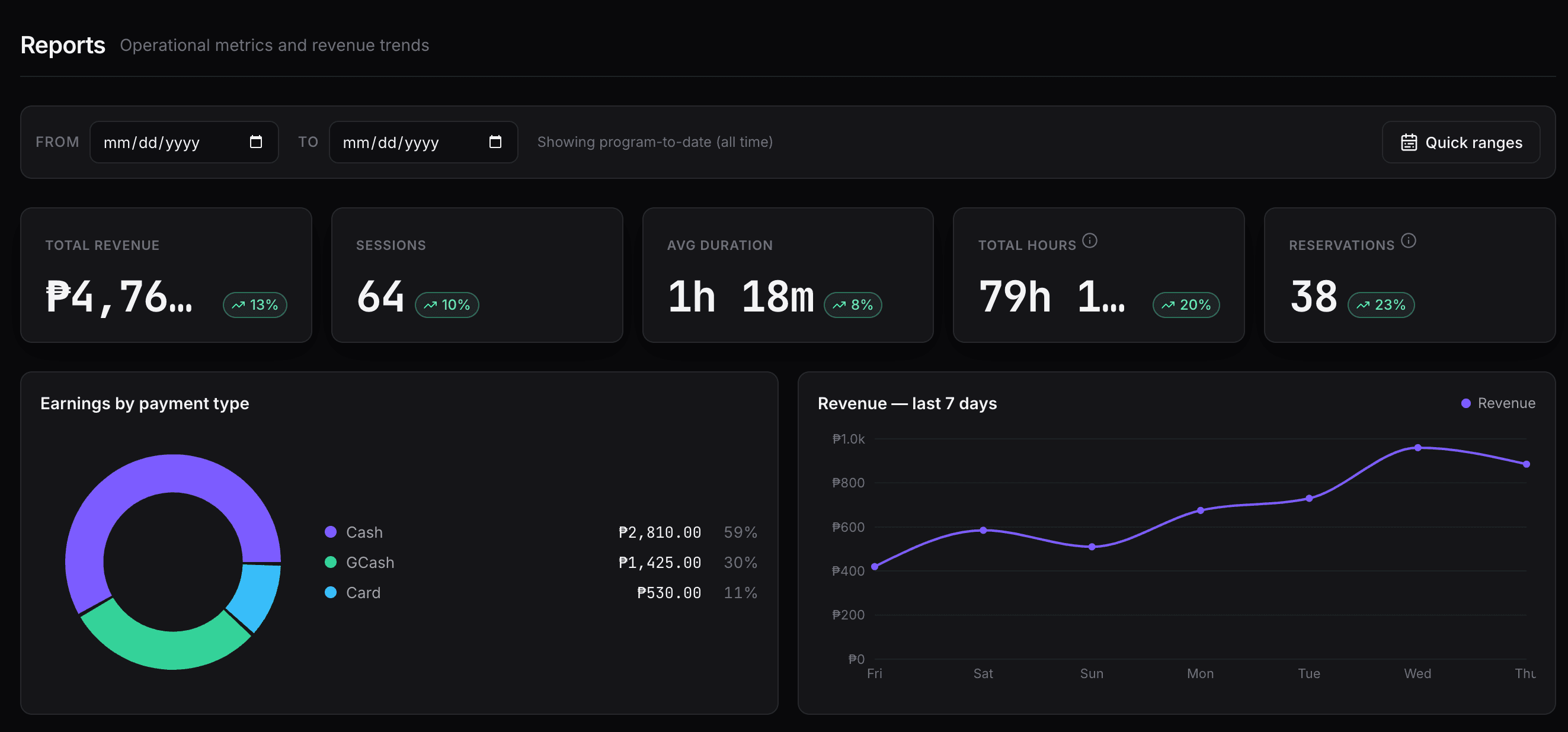The image size is (1568, 732).
Task: Click the 'Earnings by payment type' title
Action: point(144,403)
